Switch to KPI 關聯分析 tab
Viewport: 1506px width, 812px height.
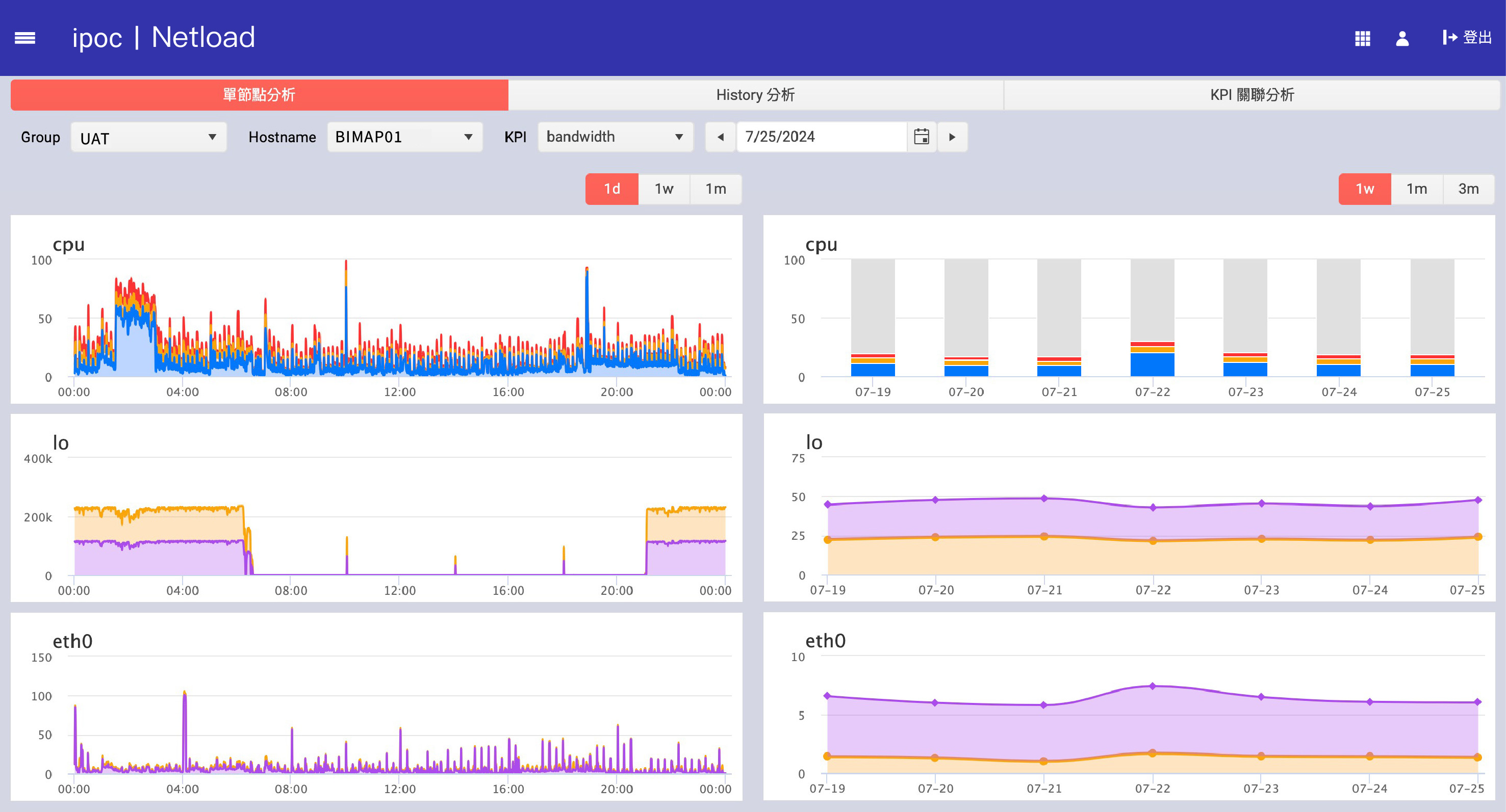pyautogui.click(x=1252, y=95)
